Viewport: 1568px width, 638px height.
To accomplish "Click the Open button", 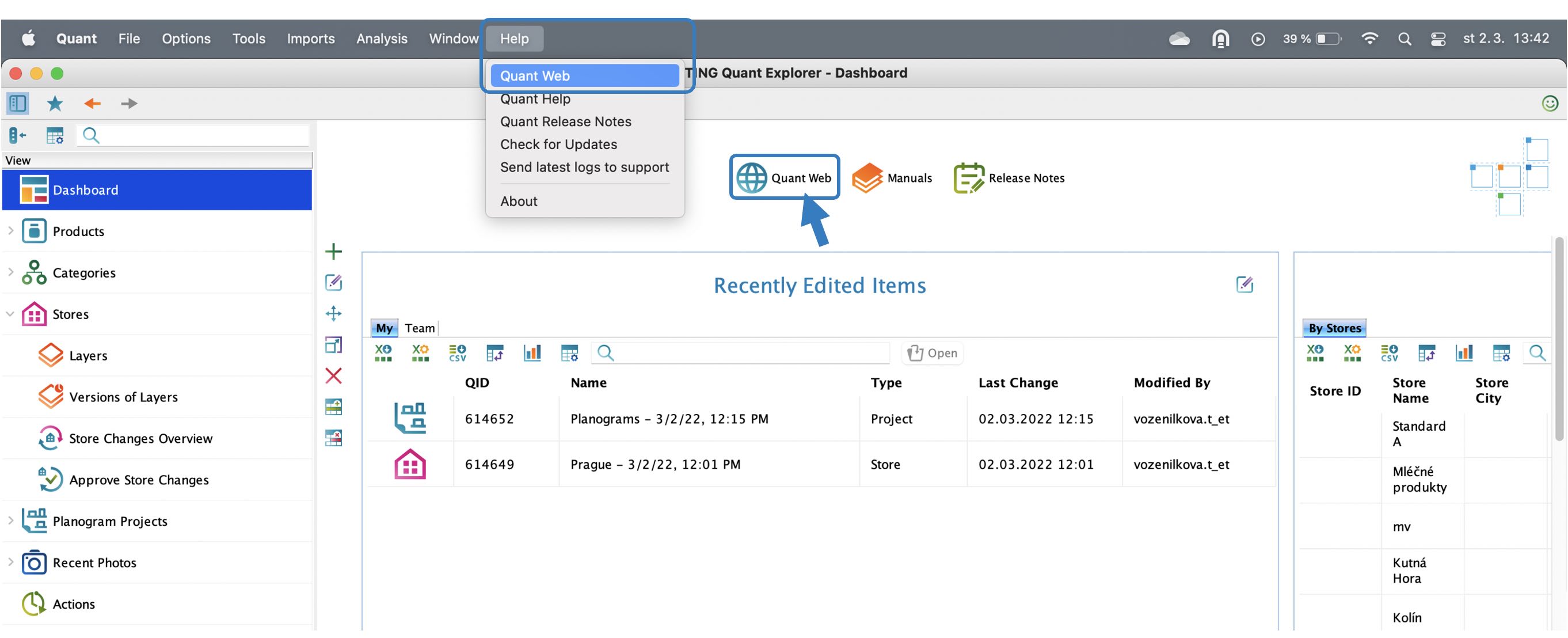I will click(933, 353).
